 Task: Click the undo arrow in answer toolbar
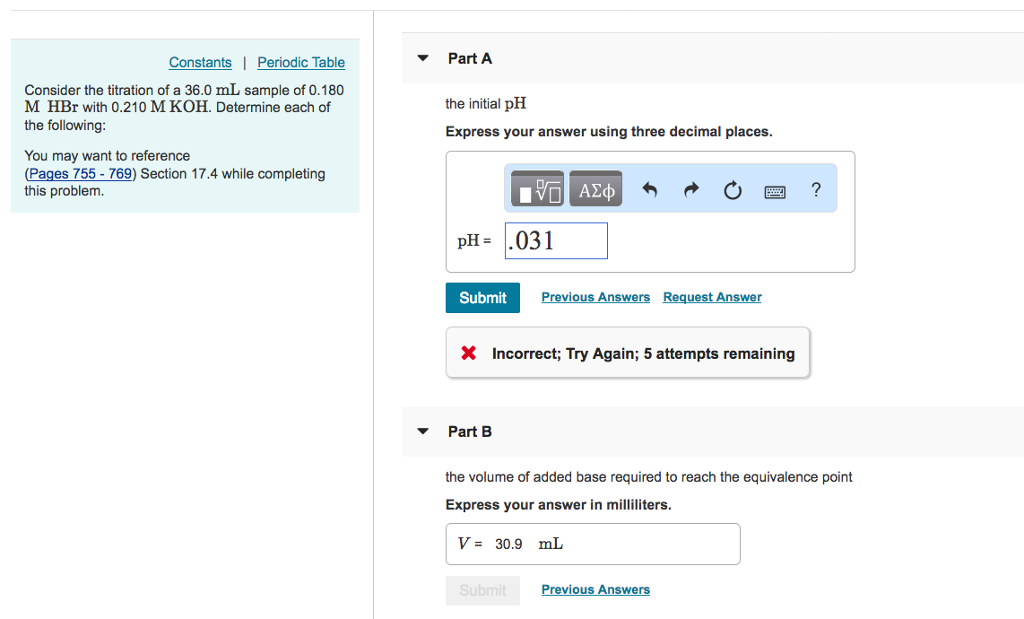click(649, 190)
